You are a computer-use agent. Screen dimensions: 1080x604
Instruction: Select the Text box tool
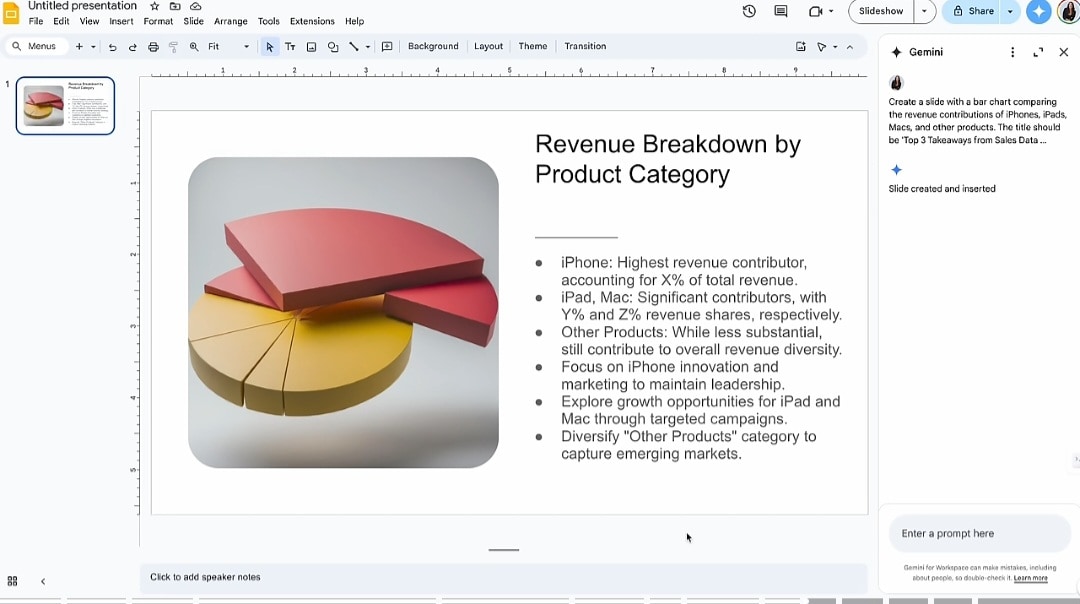coord(290,47)
